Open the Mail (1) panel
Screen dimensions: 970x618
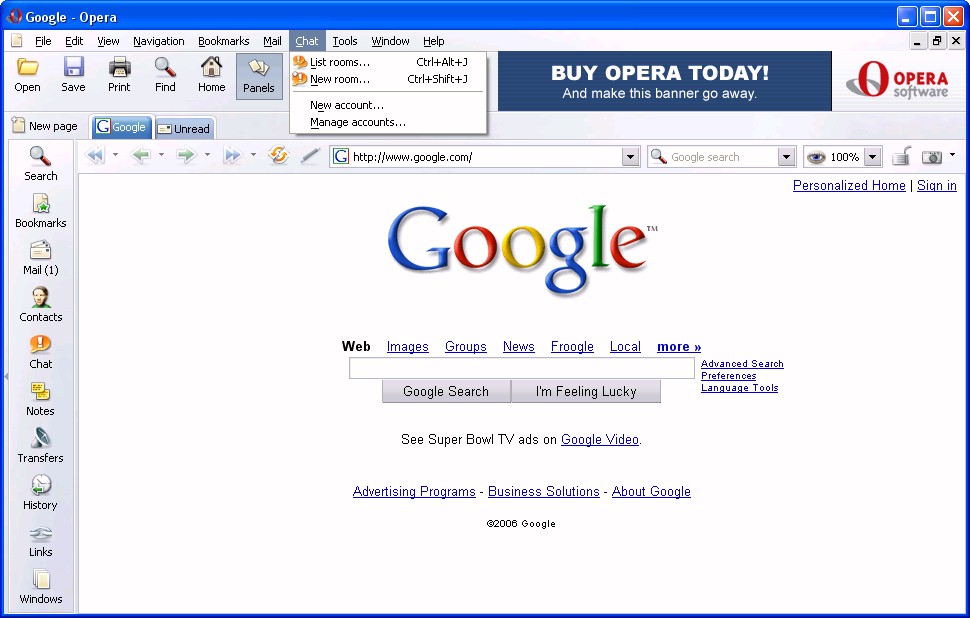(40, 257)
